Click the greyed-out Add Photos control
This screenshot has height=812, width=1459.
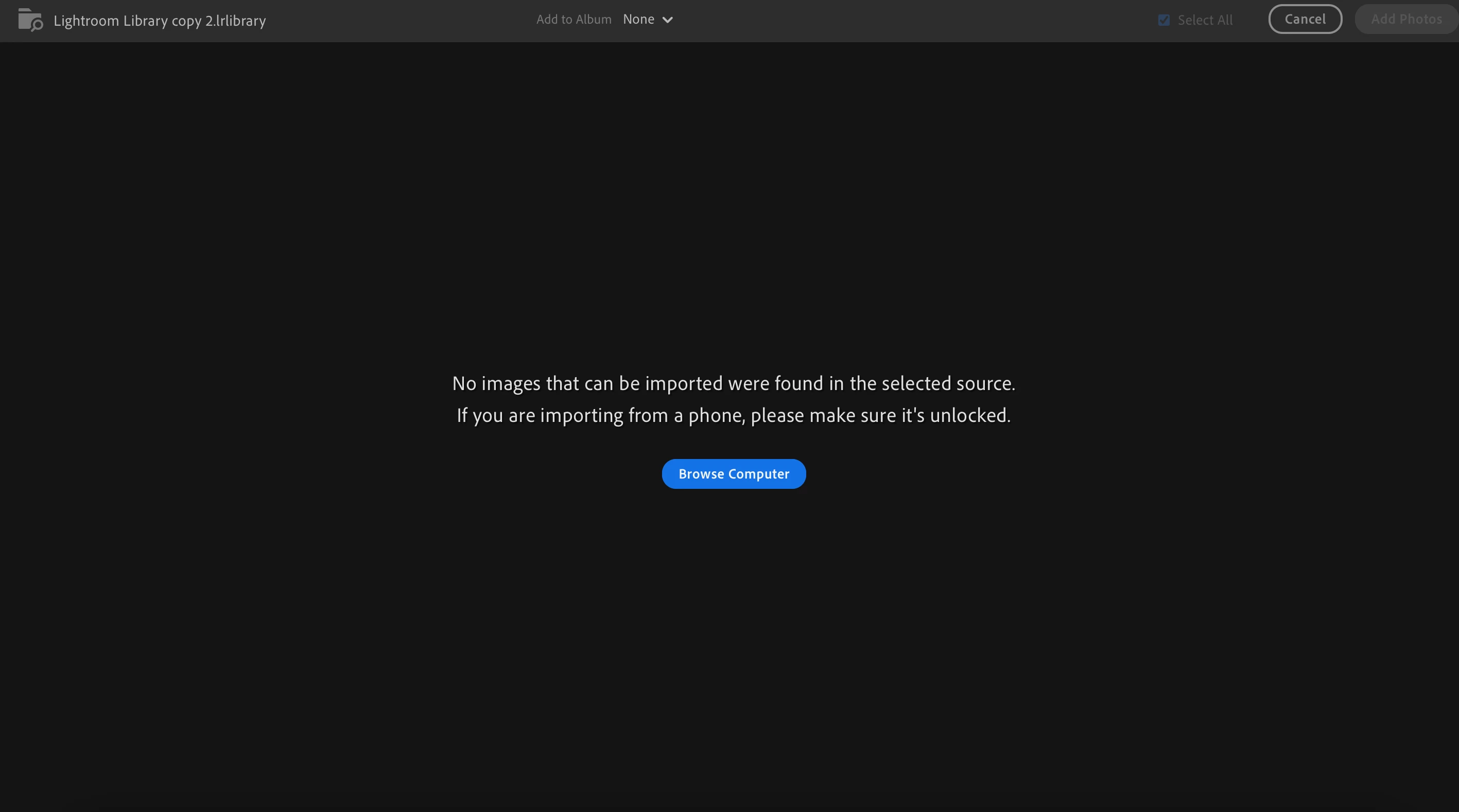(1406, 19)
